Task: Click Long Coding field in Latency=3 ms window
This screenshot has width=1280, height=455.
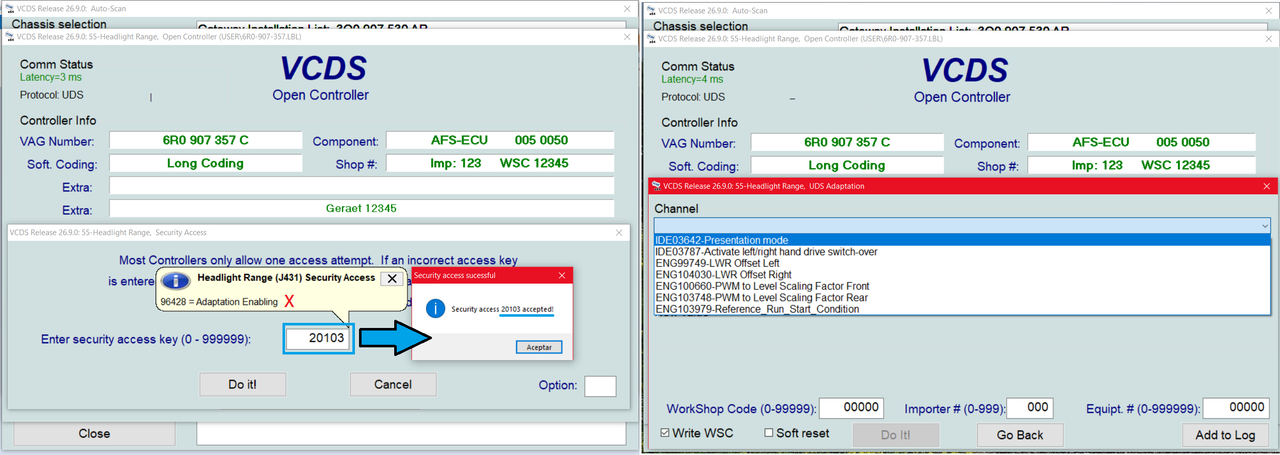Action: 205,163
